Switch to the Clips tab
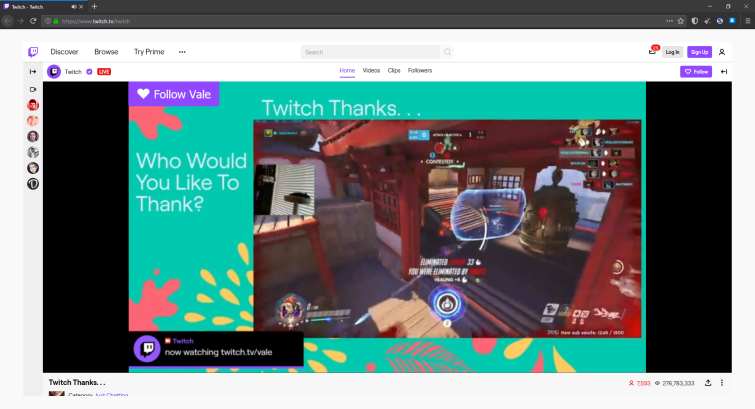The width and height of the screenshot is (755, 409). (x=394, y=71)
